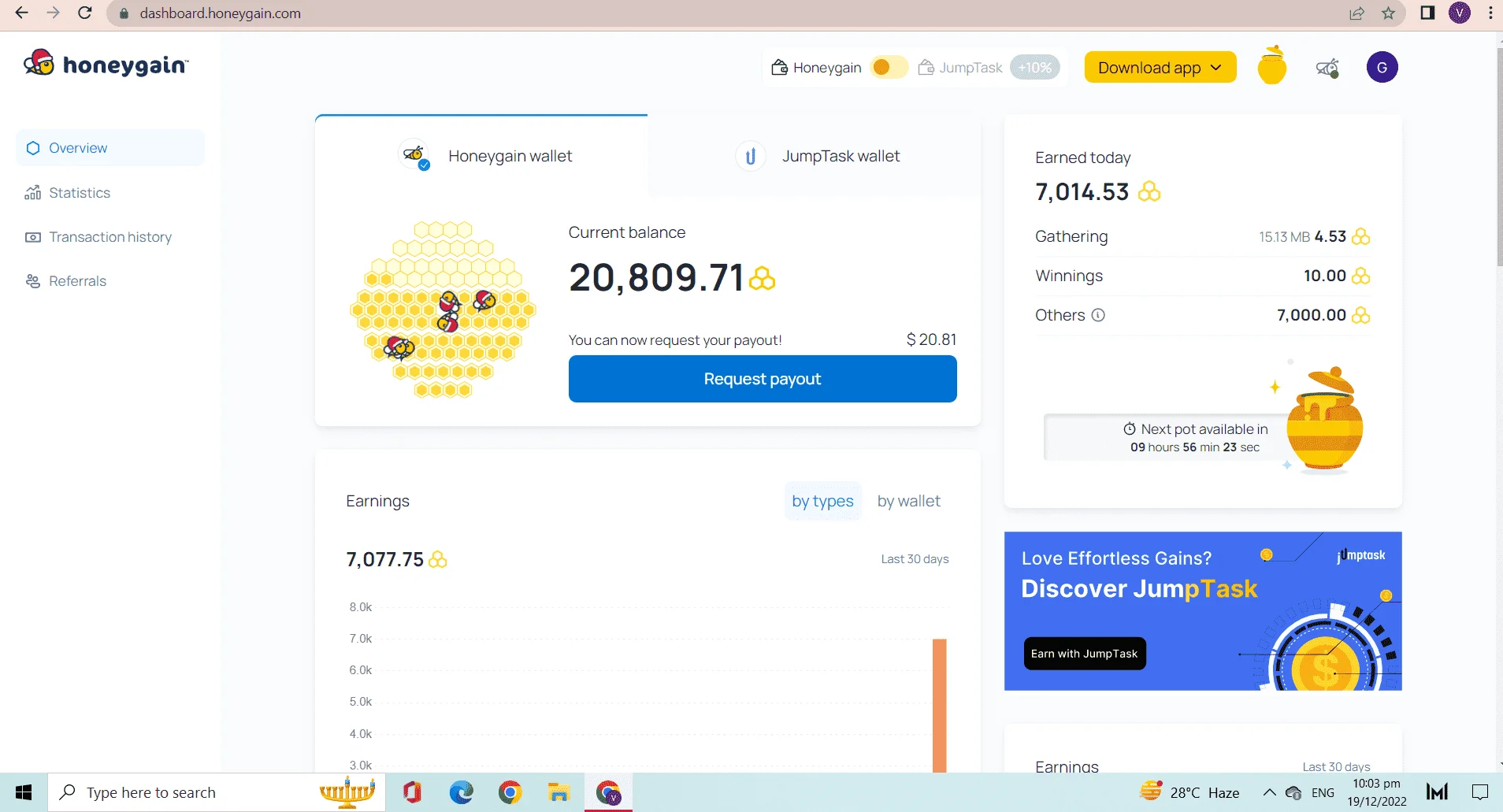Open the Chrome profile V avatar

[x=1460, y=13]
